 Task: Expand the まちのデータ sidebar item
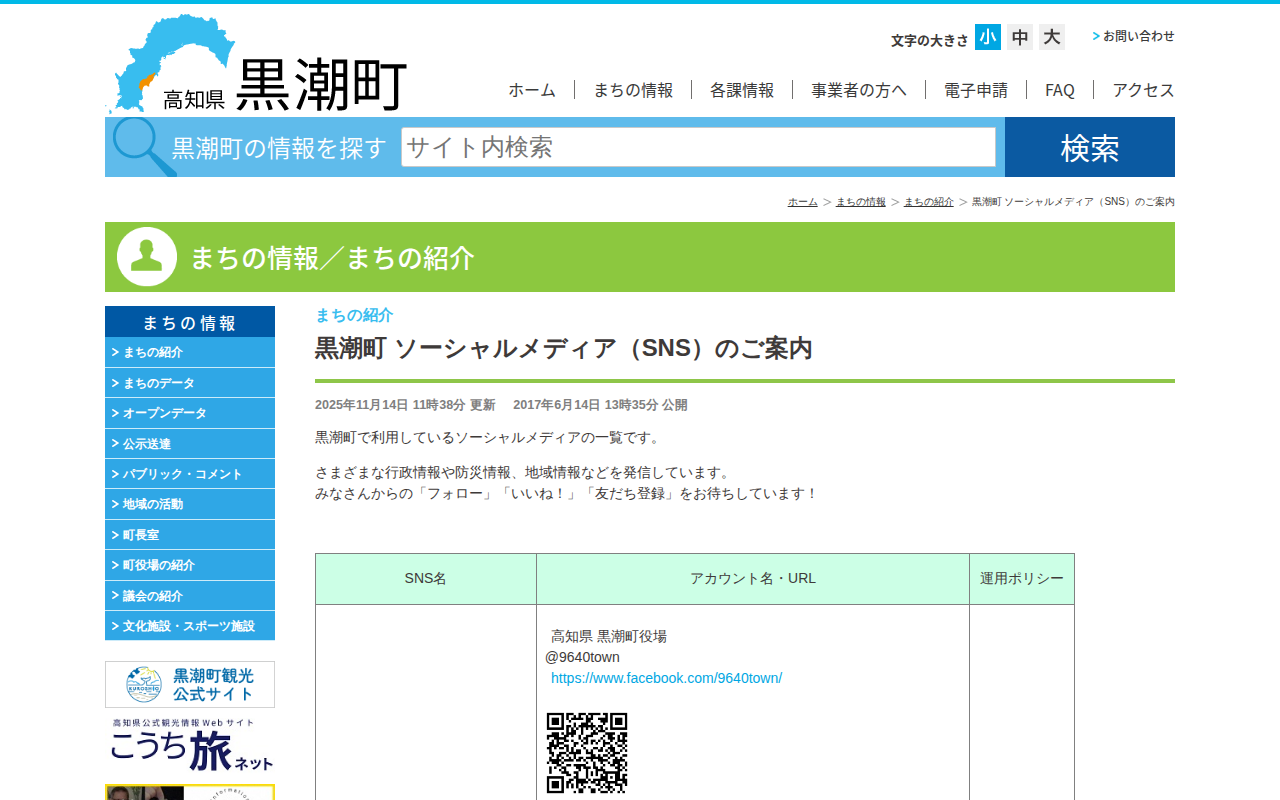click(190, 383)
